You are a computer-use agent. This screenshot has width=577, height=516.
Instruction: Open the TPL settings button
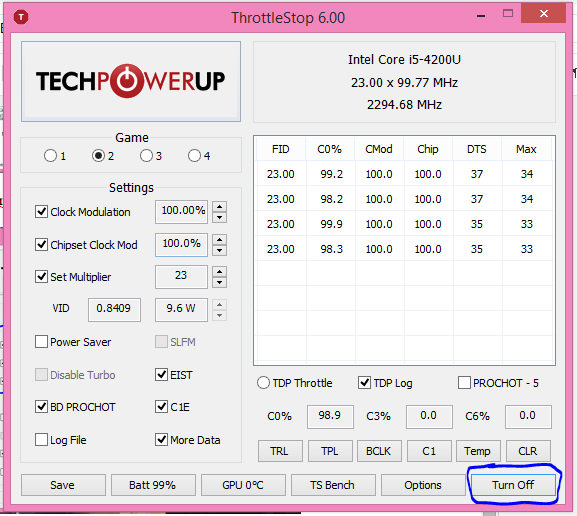330,451
